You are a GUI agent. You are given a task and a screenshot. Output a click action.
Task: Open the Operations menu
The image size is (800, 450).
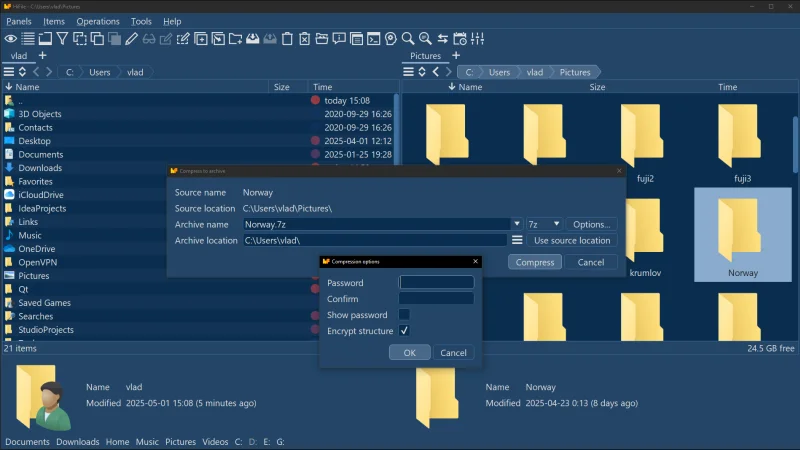coord(98,21)
